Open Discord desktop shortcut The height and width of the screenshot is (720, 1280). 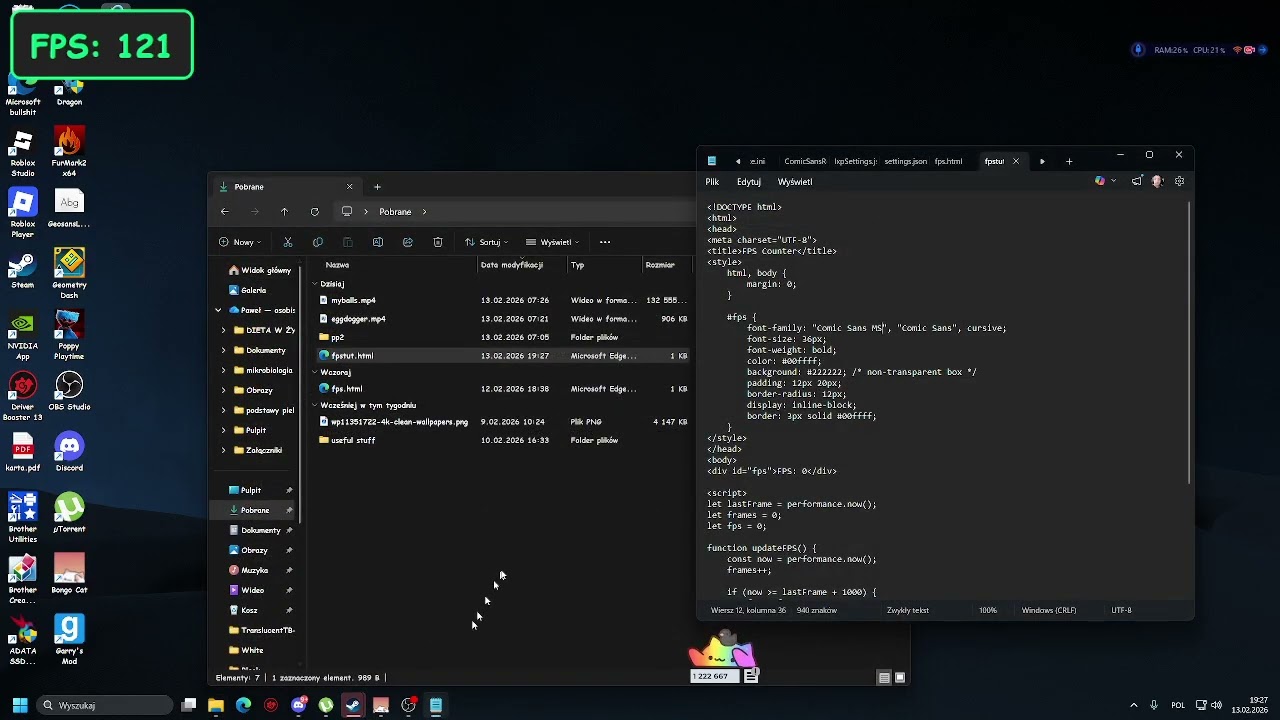click(x=69, y=453)
